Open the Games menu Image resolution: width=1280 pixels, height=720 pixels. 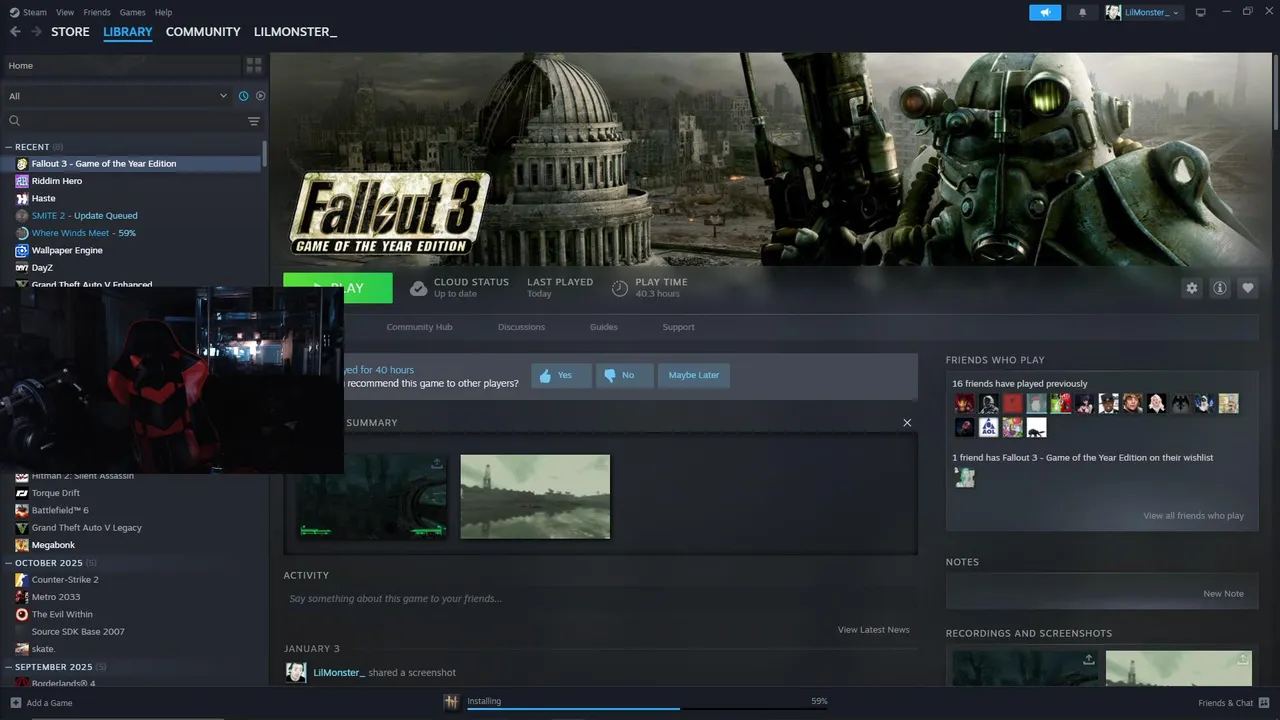click(x=132, y=12)
